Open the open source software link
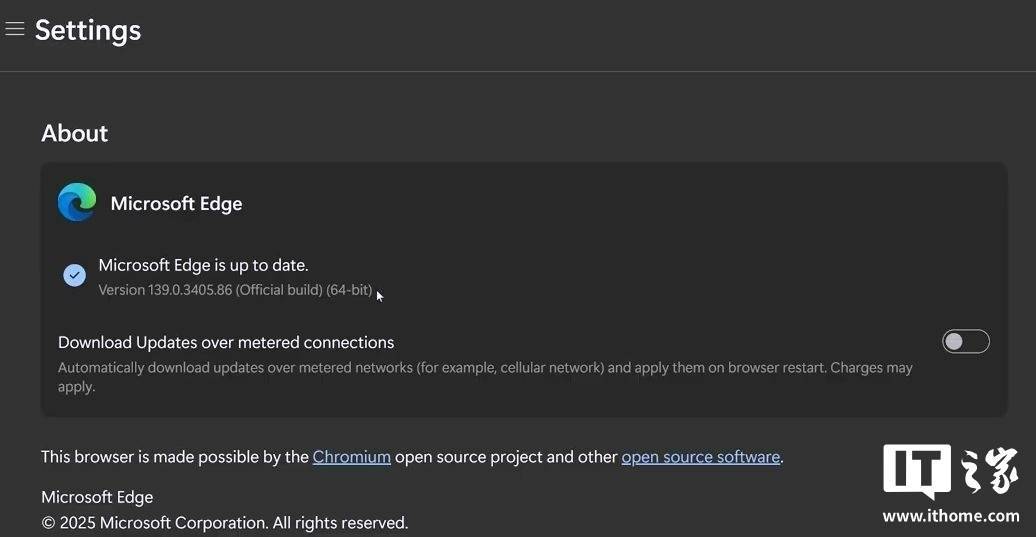The height and width of the screenshot is (537, 1036). tap(700, 457)
